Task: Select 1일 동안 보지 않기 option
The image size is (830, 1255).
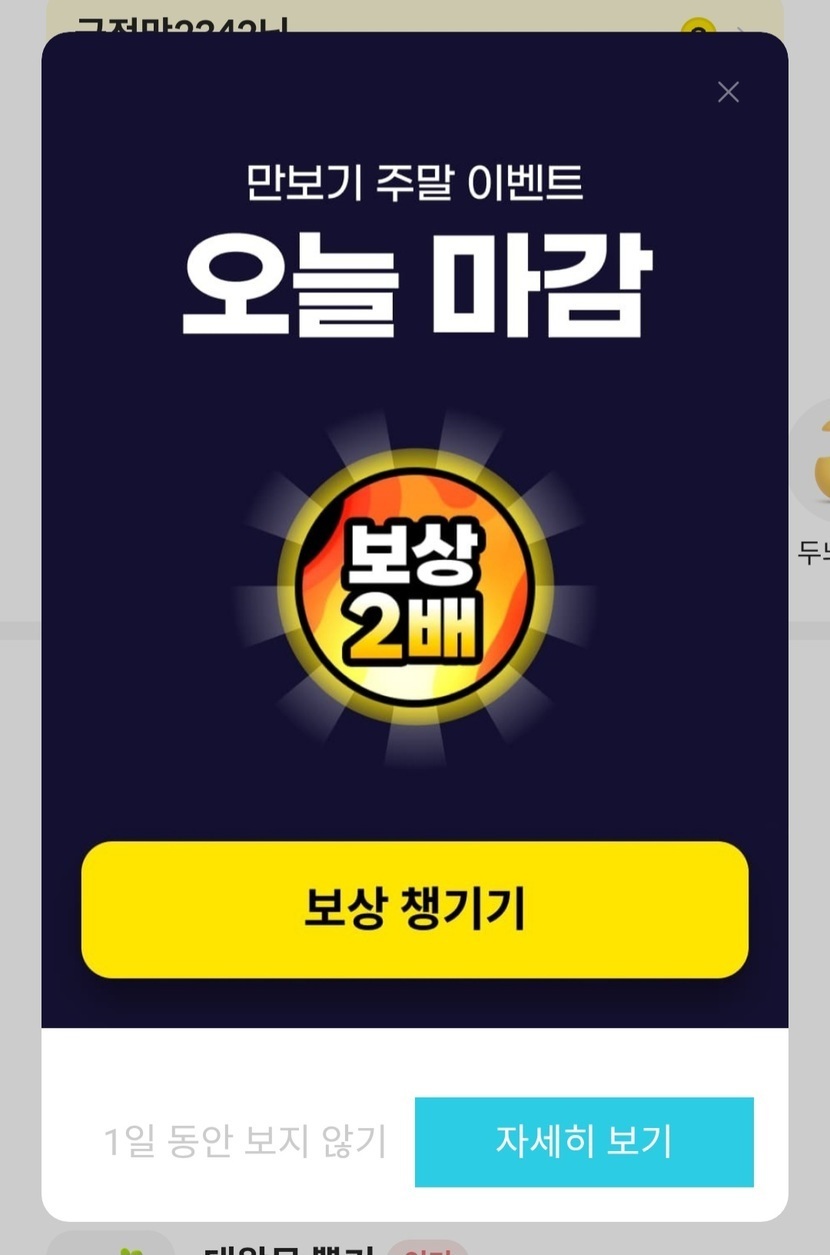Action: click(x=245, y=1141)
